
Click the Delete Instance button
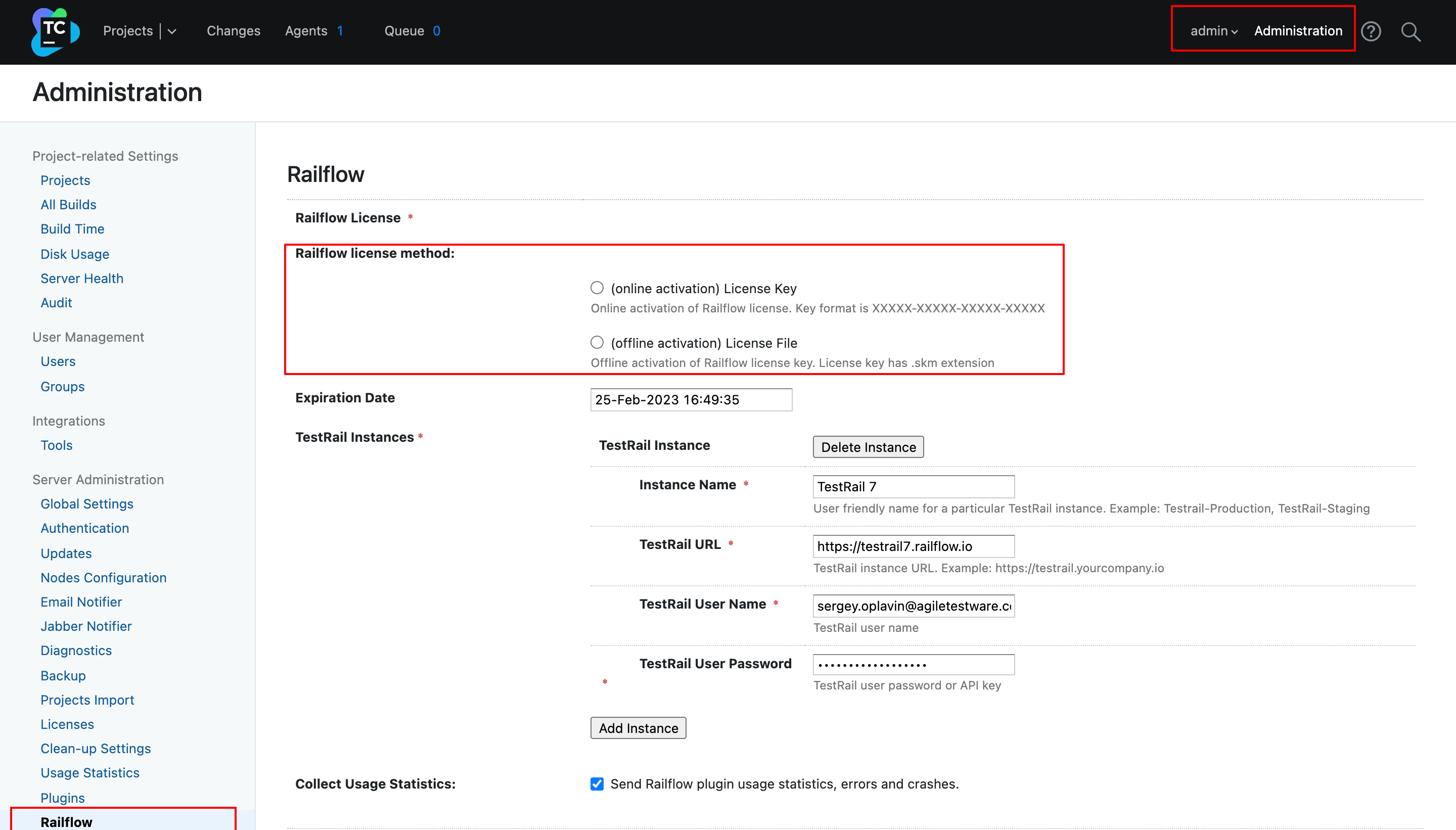(x=868, y=447)
